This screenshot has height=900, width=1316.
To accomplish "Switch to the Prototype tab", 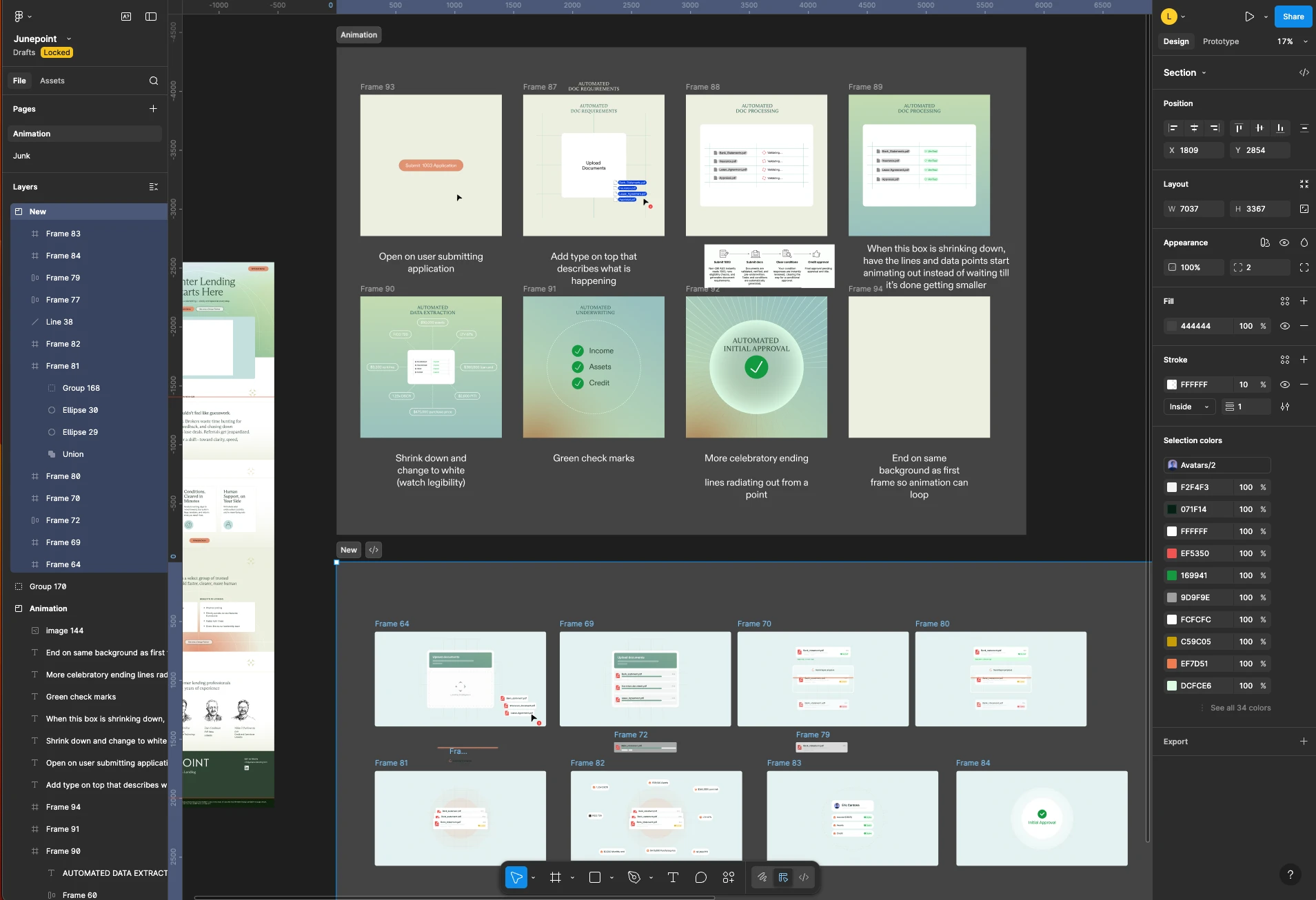I will [x=1221, y=41].
